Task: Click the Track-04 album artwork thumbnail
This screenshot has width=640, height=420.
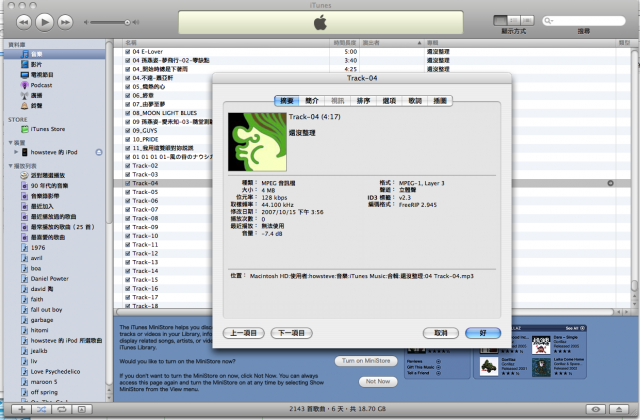Action: [257, 142]
